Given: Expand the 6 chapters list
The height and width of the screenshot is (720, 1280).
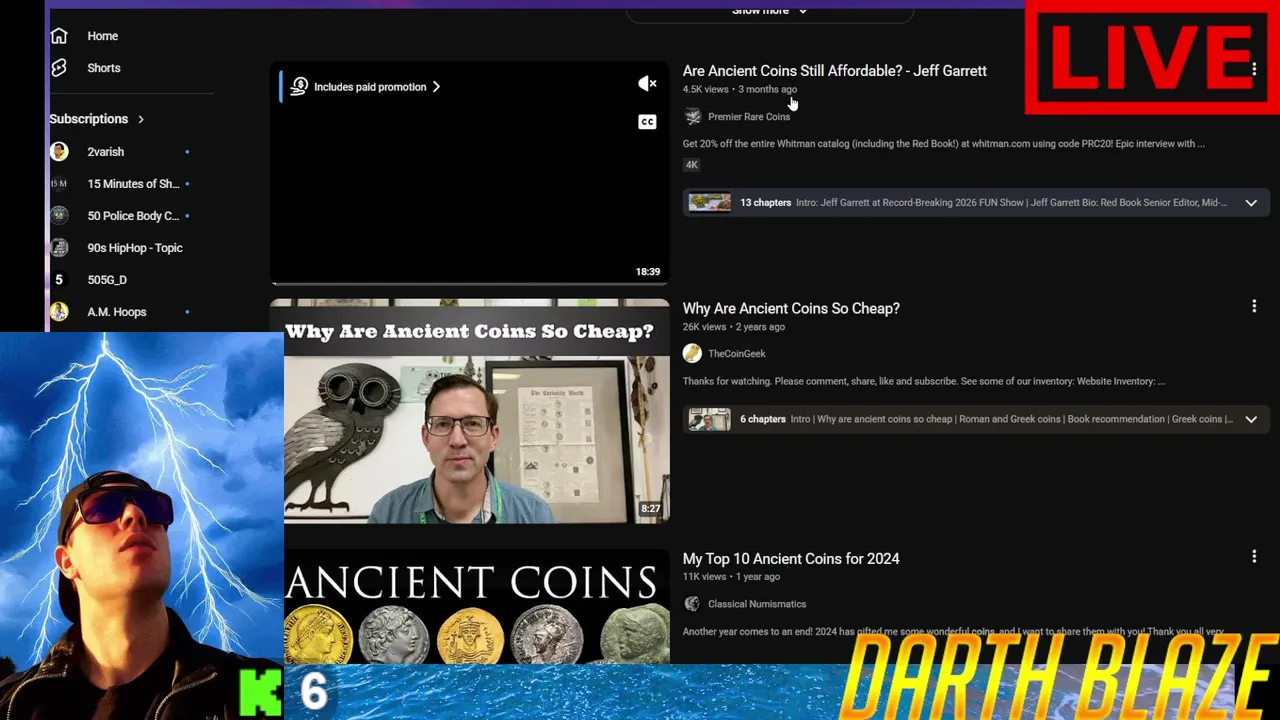Looking at the screenshot, I should coord(1251,420).
